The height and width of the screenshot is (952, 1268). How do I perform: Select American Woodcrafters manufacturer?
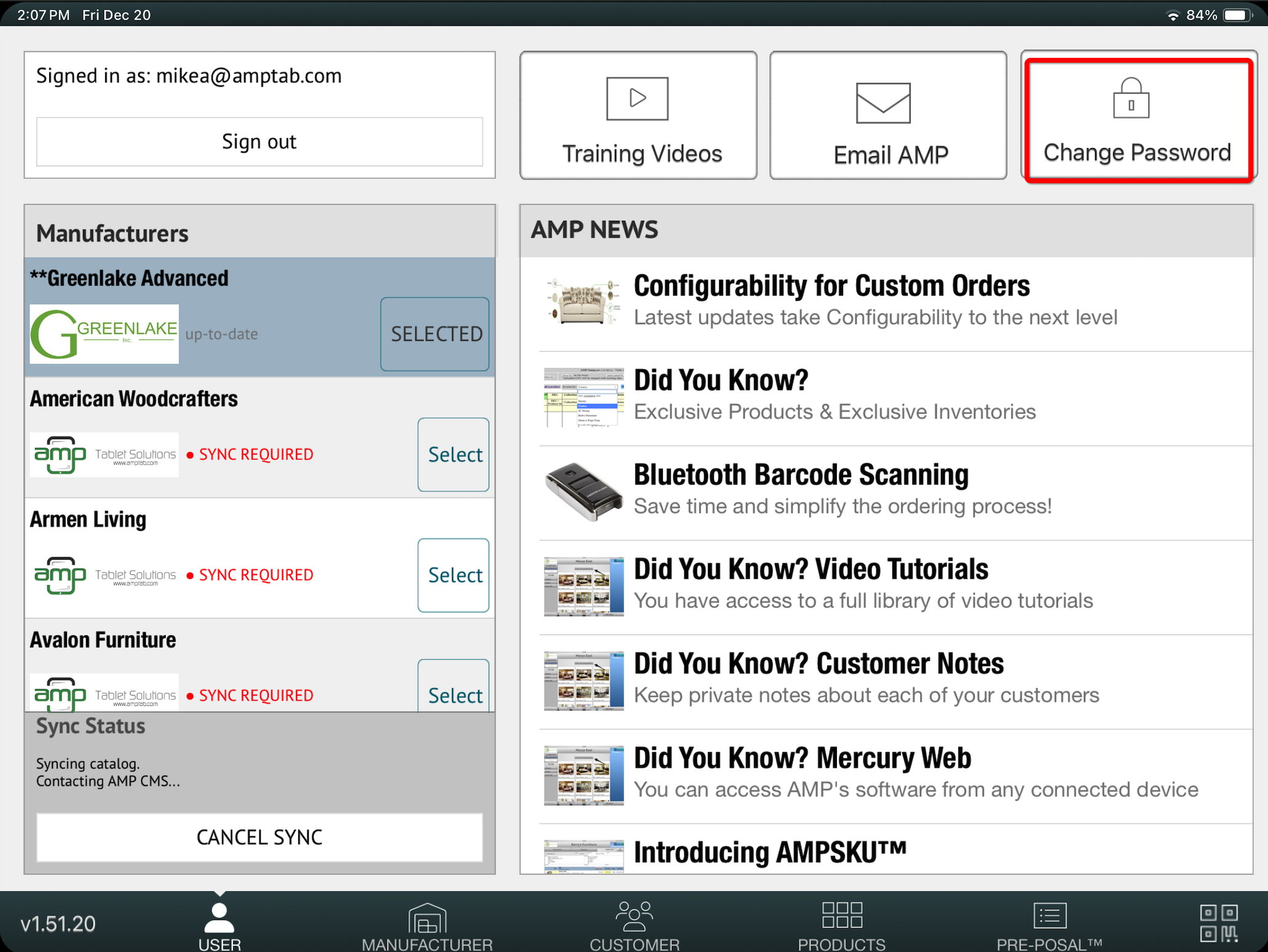click(454, 454)
